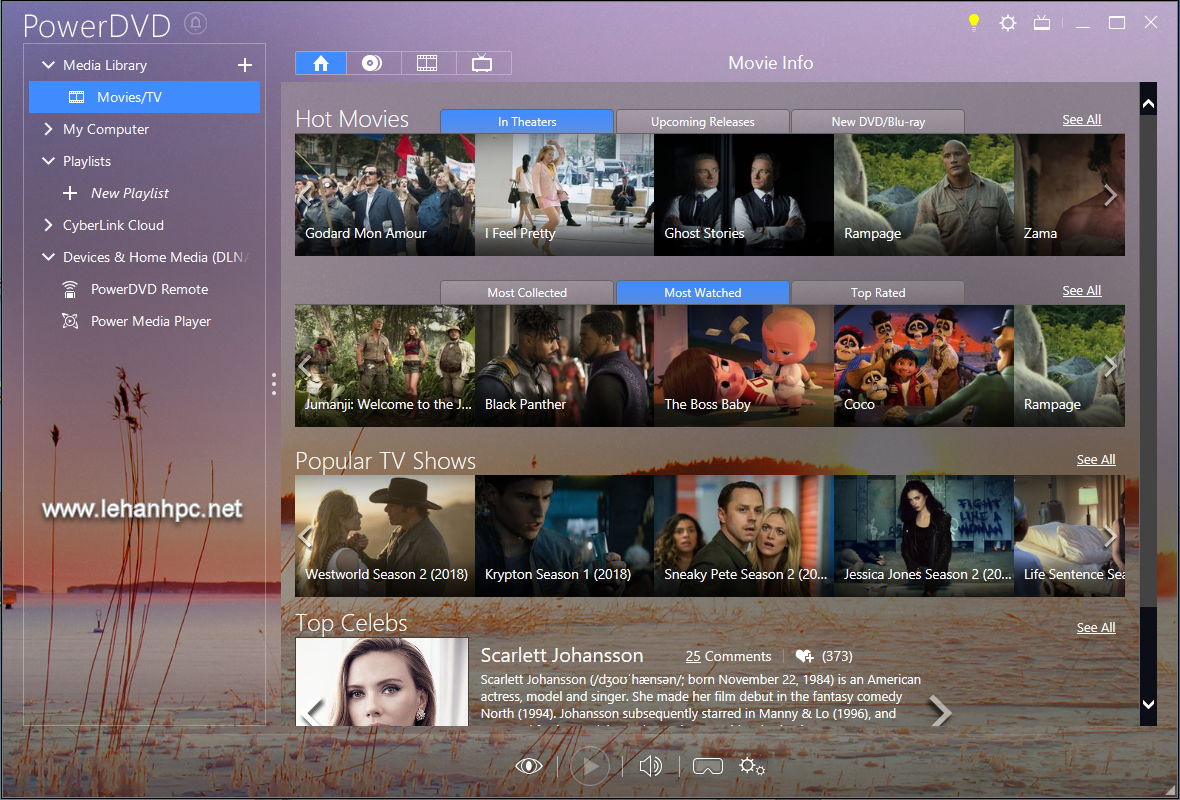Click the Power Media Player icon
Viewport: 1180px width, 800px height.
coord(70,321)
